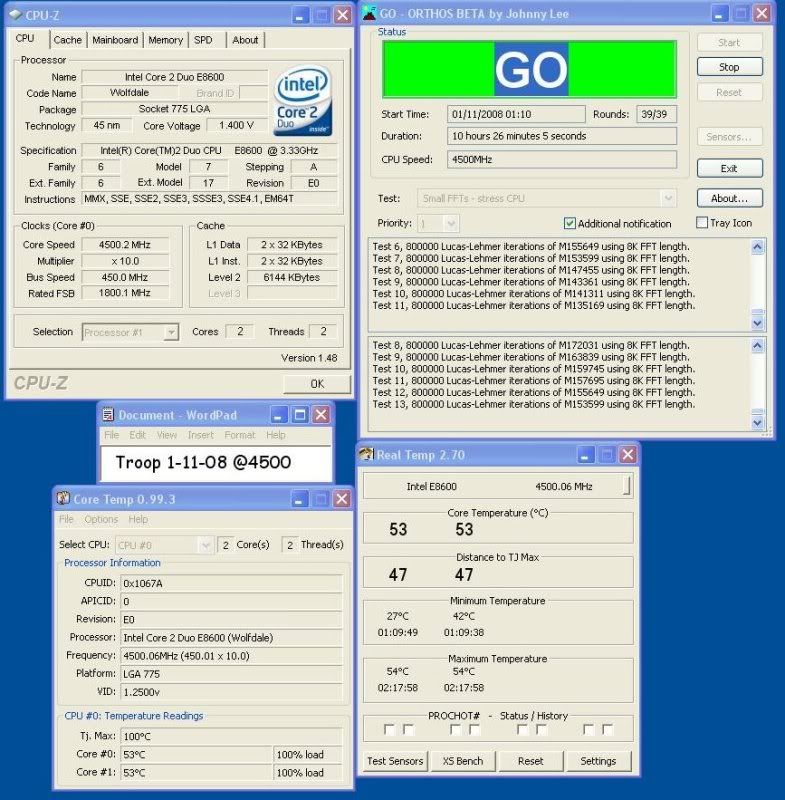Click the Core Temp title bar icon
The image size is (785, 800).
pos(63,498)
